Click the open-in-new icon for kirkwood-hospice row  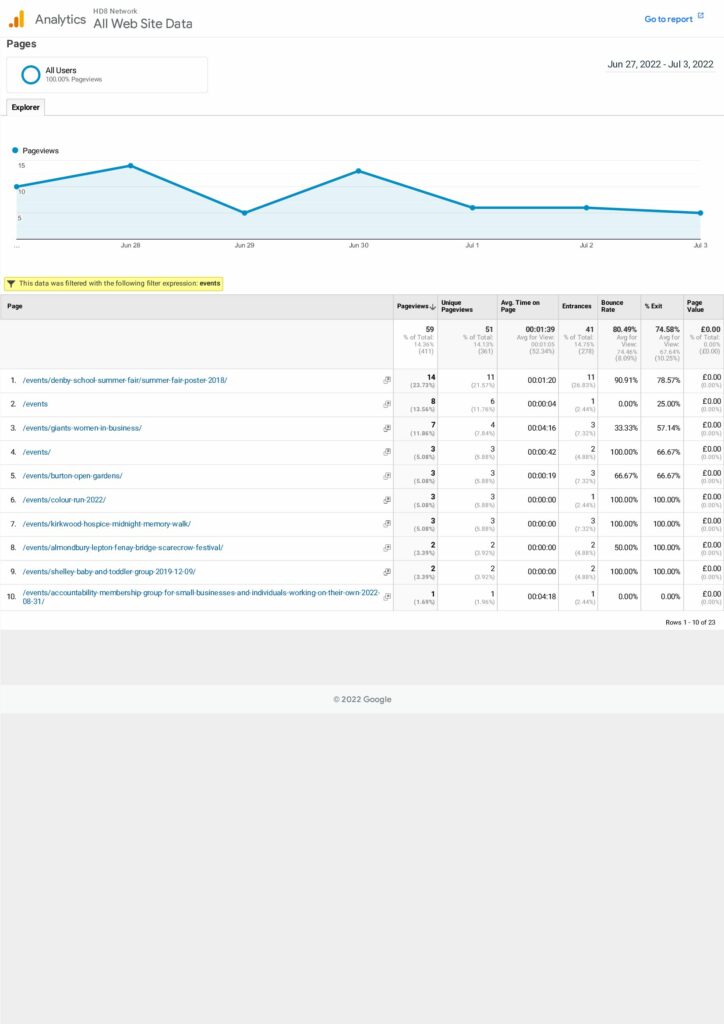coord(386,524)
